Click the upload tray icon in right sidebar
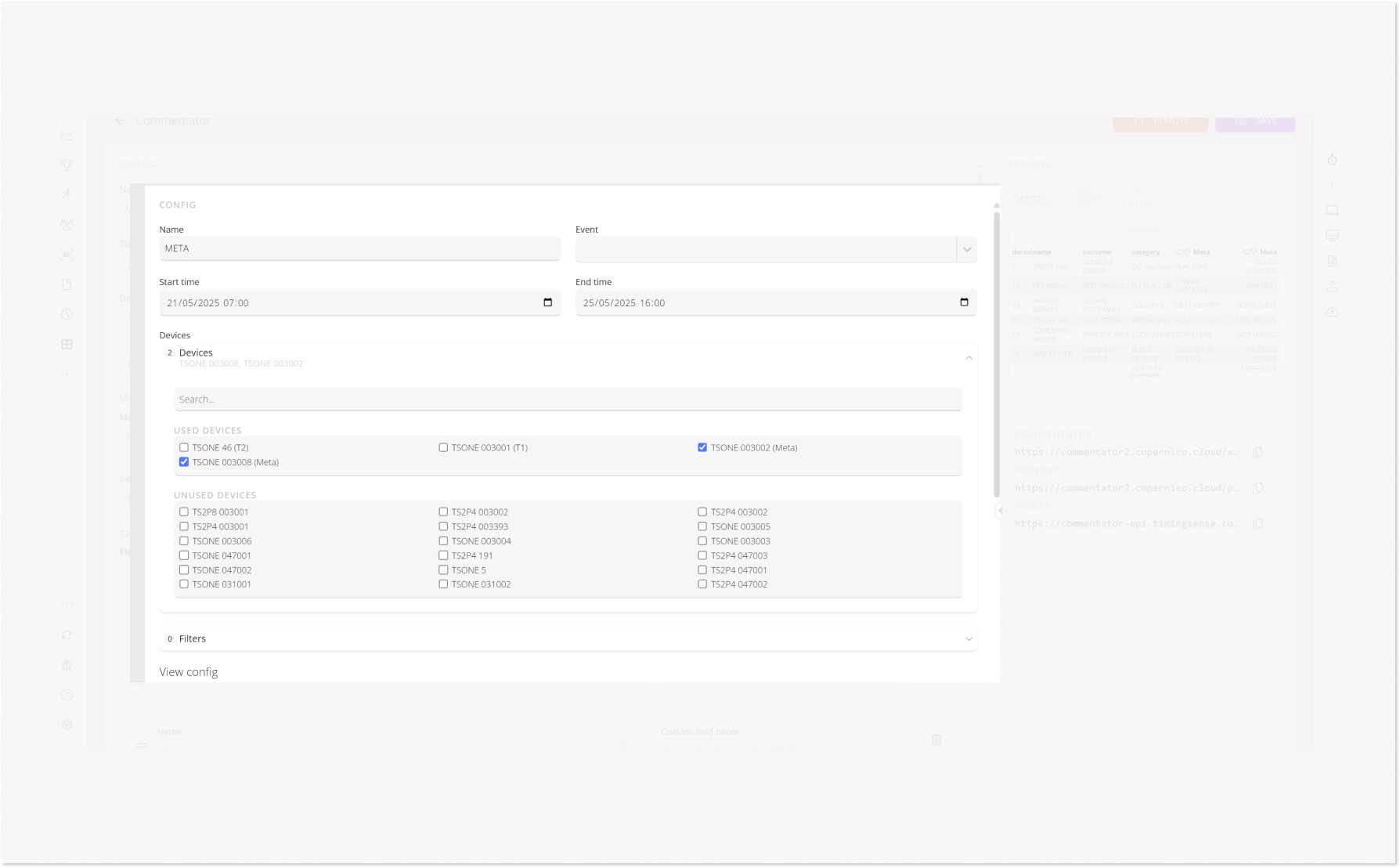 [1332, 287]
